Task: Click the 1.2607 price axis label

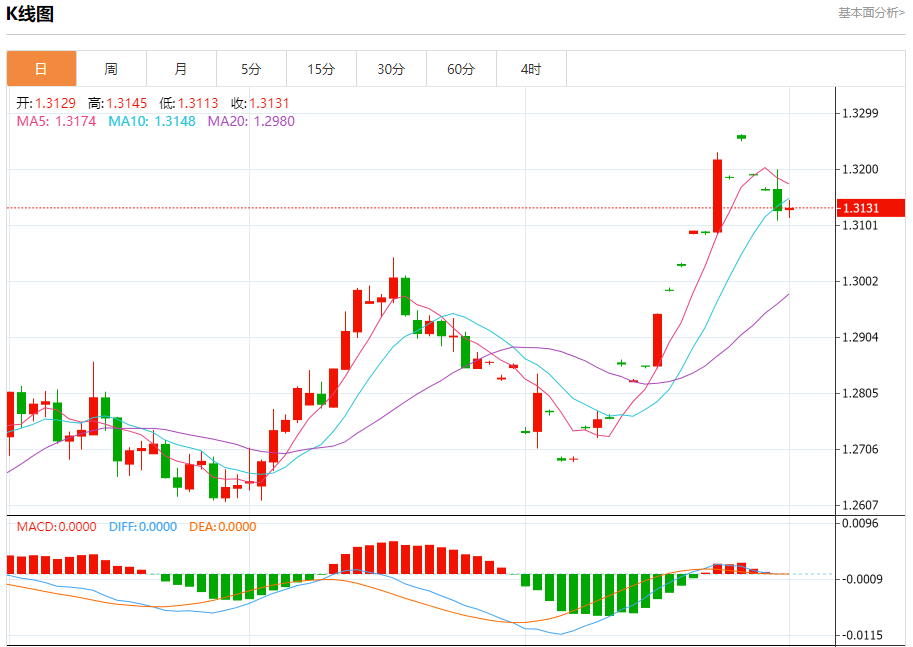Action: [860, 505]
